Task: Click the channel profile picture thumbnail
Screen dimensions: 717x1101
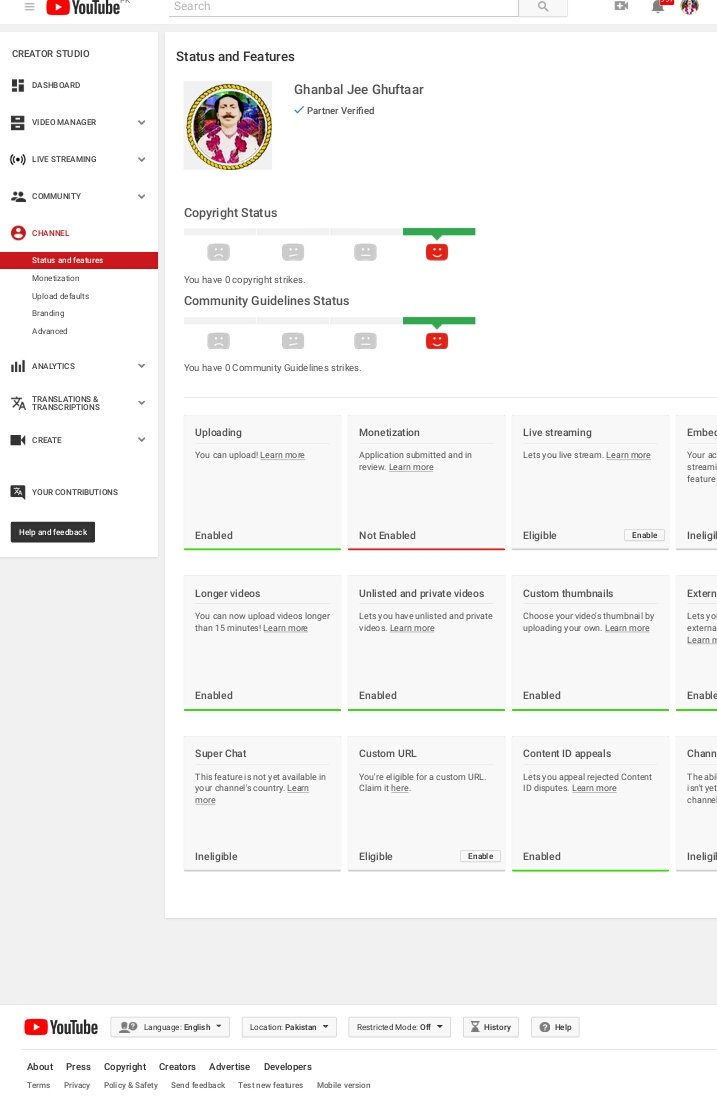Action: 228,126
